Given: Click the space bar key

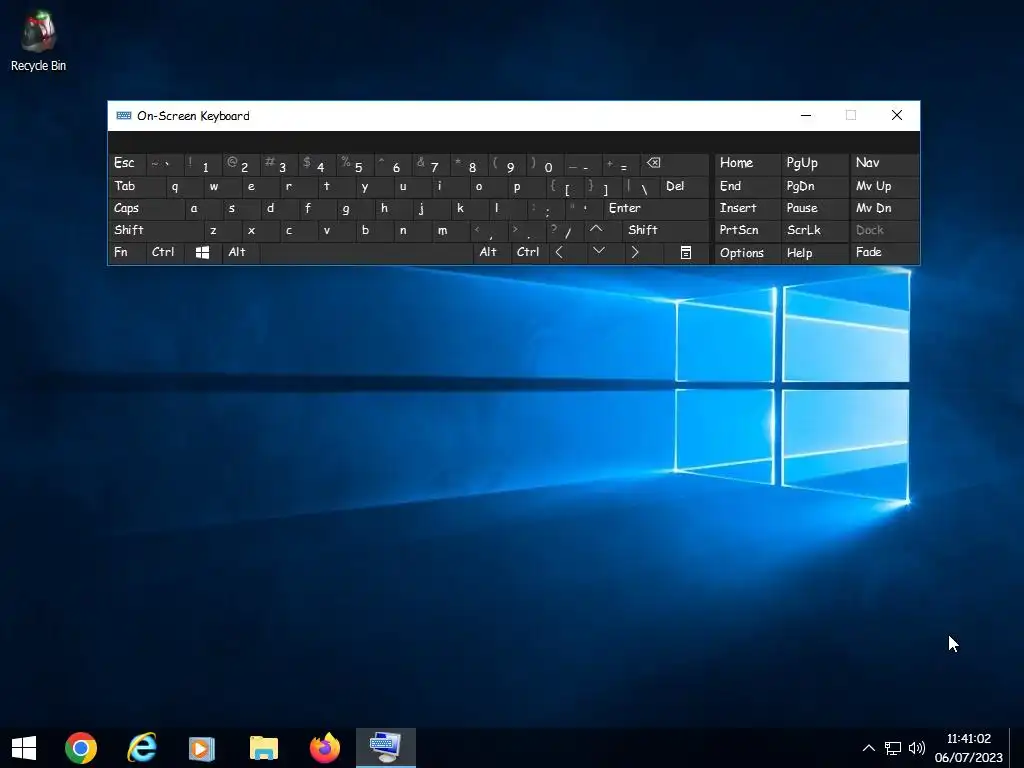Looking at the screenshot, I should click(x=366, y=252).
